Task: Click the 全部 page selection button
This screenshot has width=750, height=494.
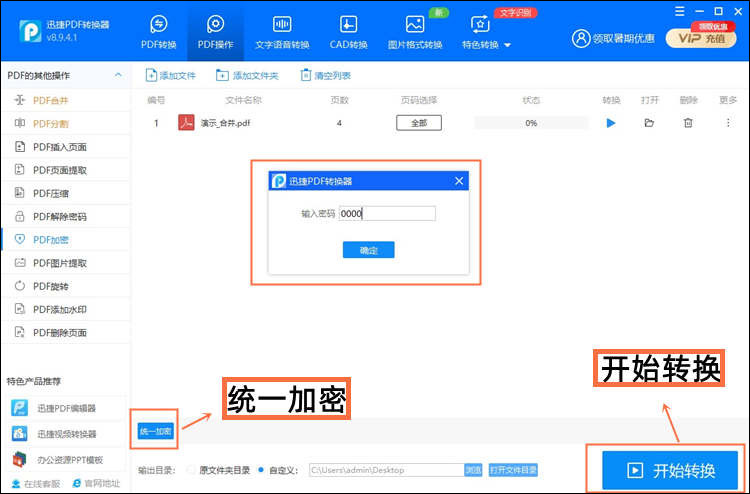Action: 419,123
